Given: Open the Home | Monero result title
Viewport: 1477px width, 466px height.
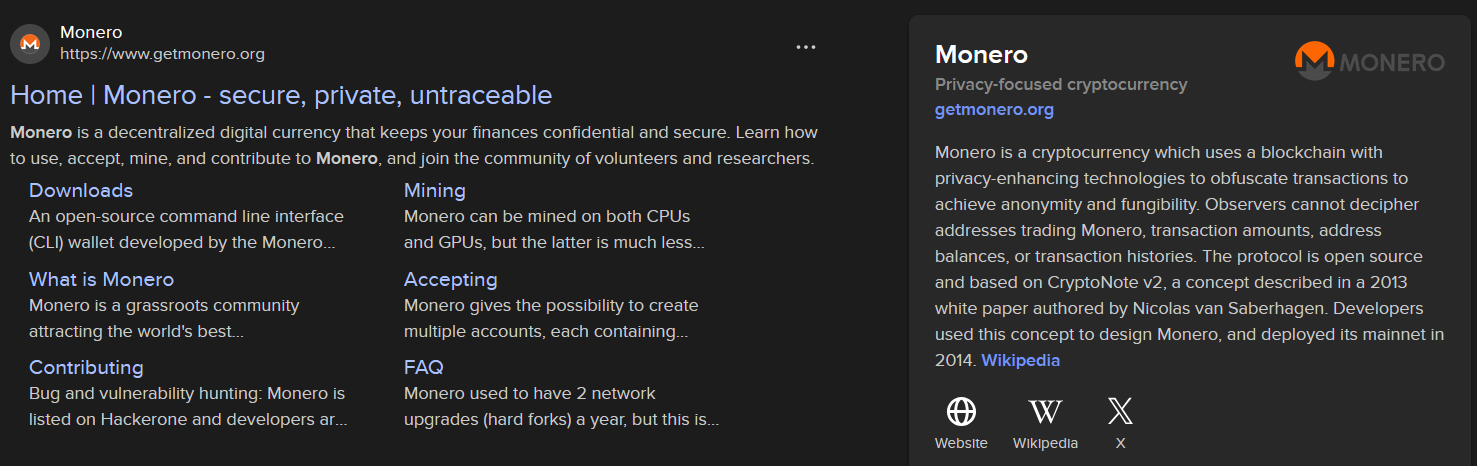Looking at the screenshot, I should tap(281, 95).
